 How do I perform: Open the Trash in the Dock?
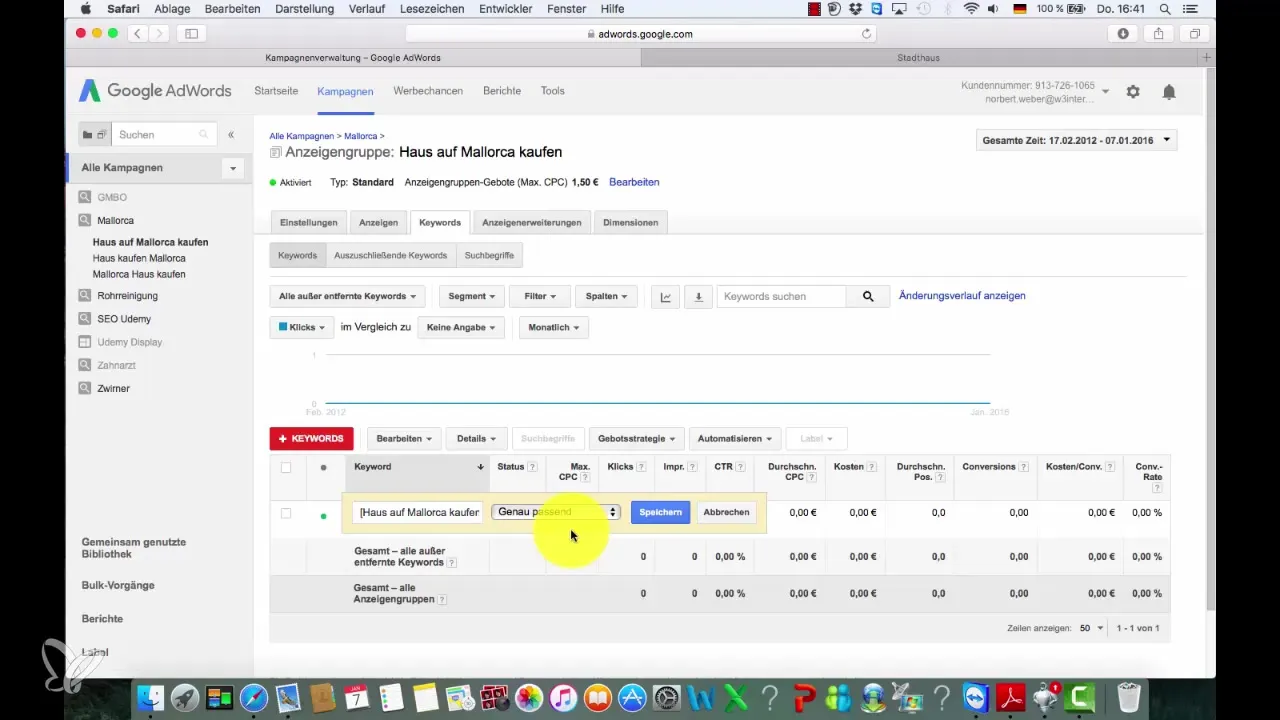click(x=1128, y=697)
